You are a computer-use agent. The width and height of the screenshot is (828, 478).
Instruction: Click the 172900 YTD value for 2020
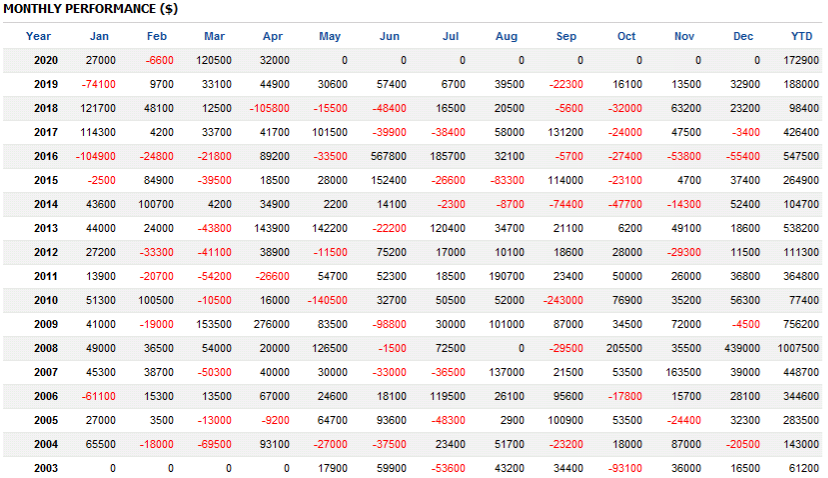[x=801, y=60]
